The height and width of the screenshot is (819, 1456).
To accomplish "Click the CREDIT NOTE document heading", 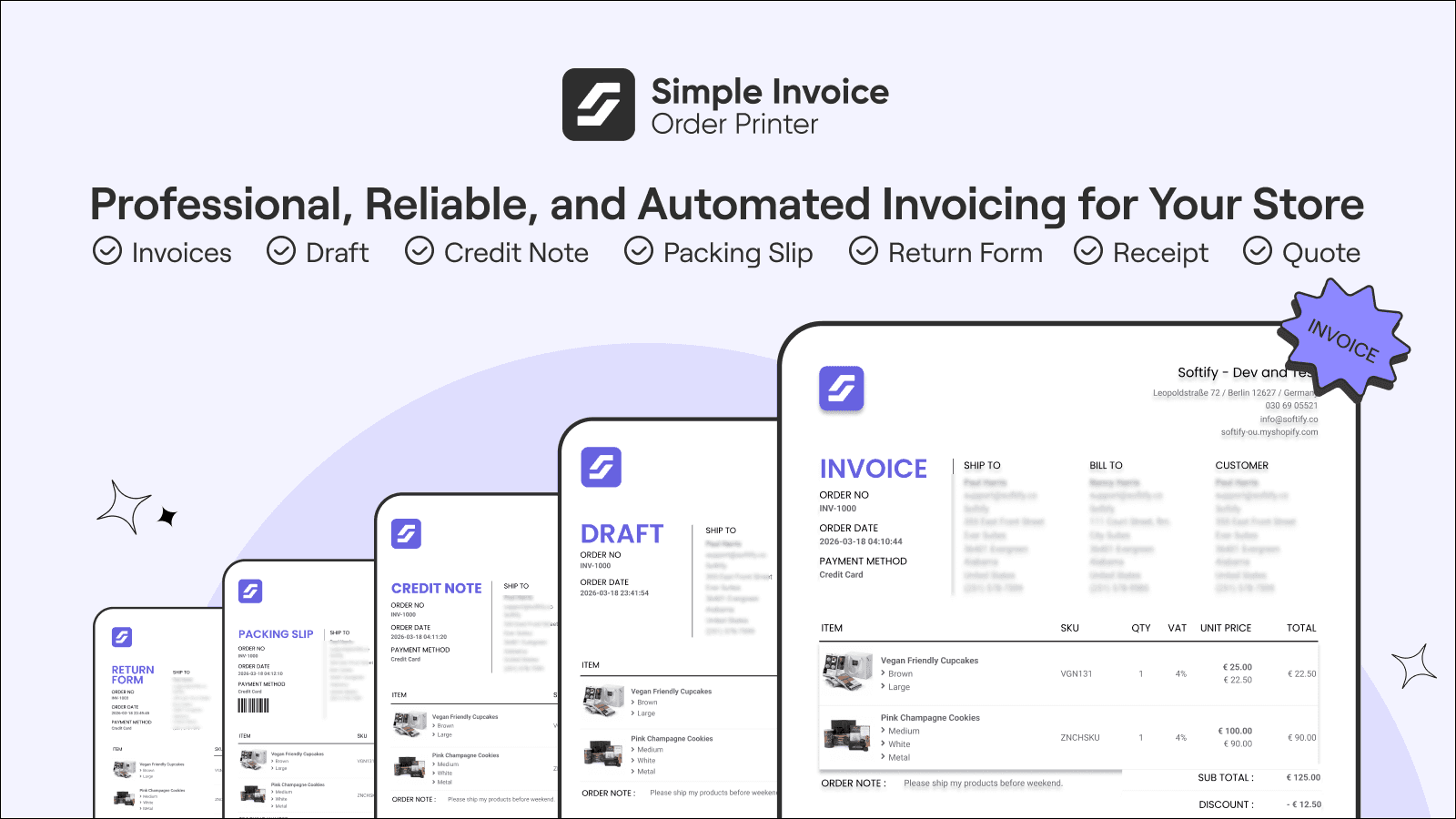I will (437, 589).
